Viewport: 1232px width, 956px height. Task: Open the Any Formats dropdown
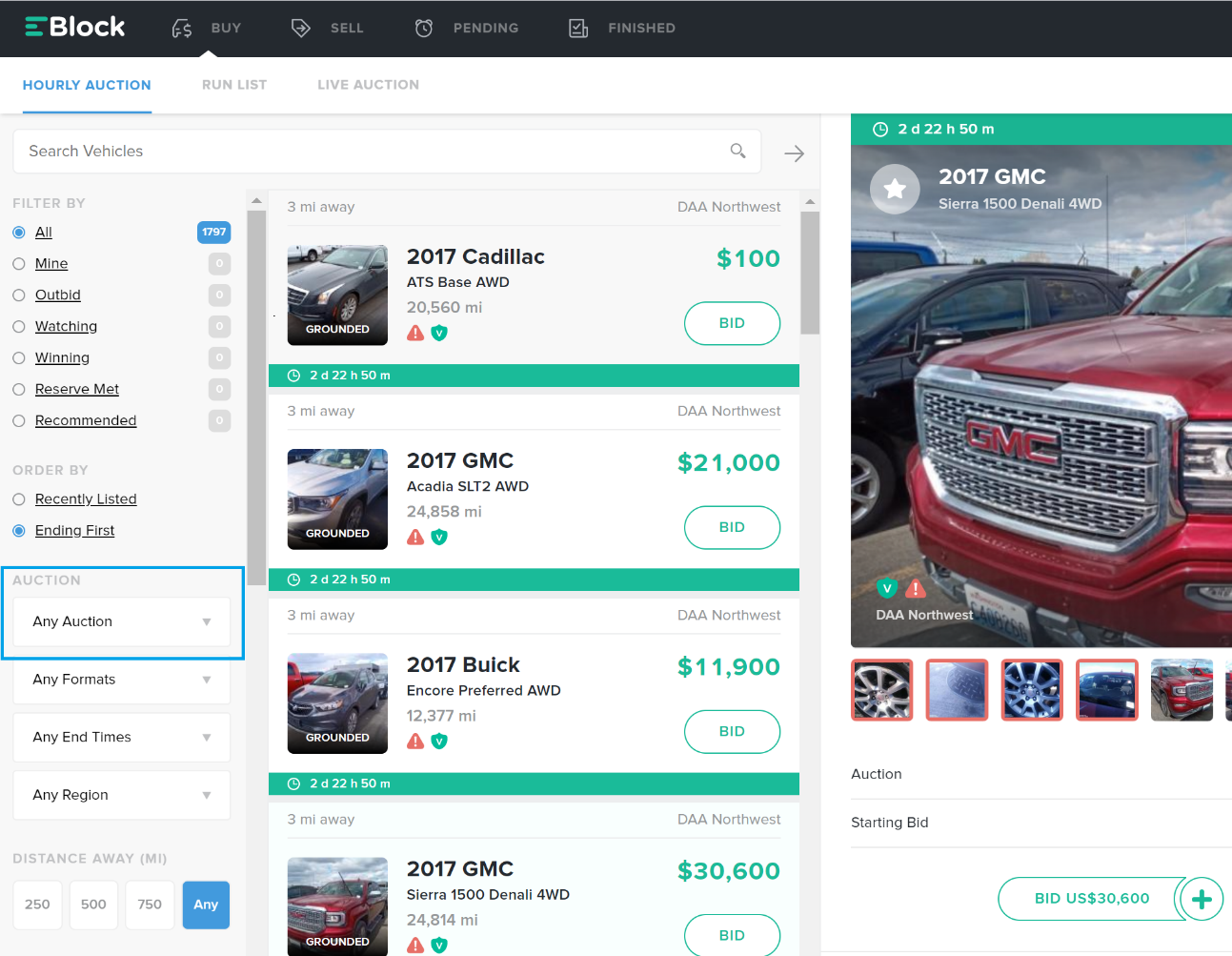[x=122, y=680]
